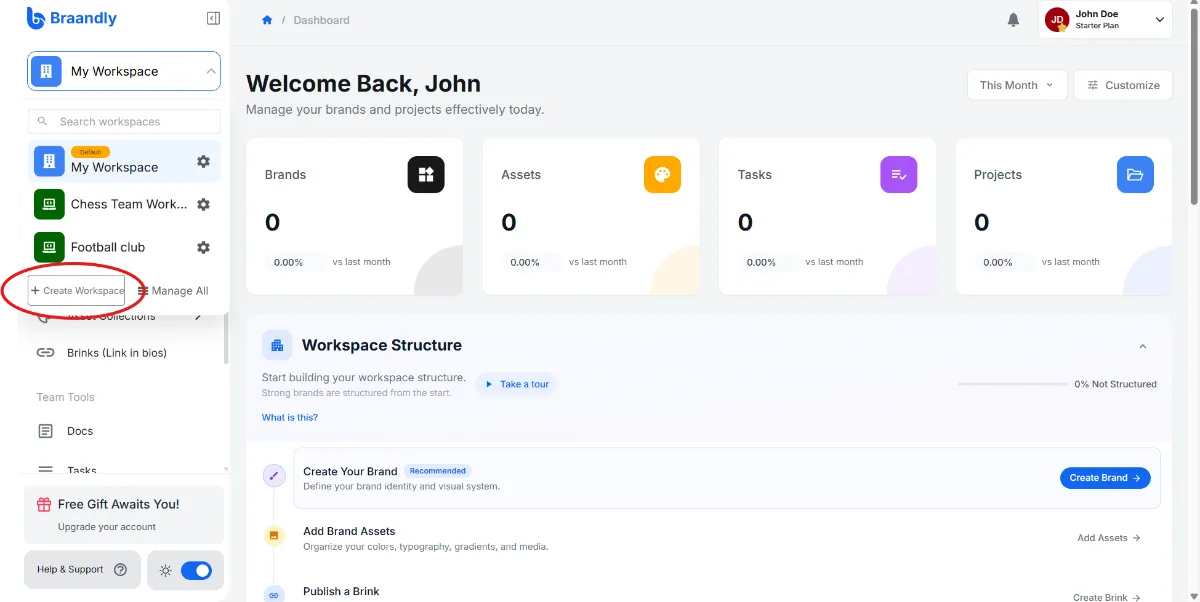
Task: Click the Dashboard breadcrumb text
Action: 321,20
